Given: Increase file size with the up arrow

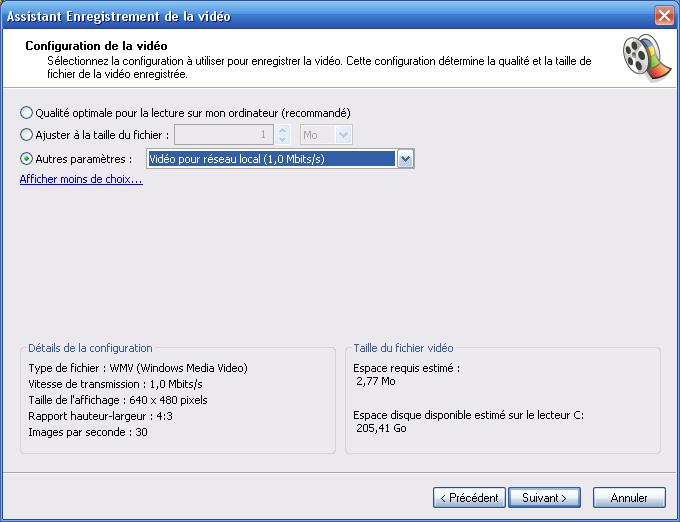Looking at the screenshot, I should coord(283,129).
